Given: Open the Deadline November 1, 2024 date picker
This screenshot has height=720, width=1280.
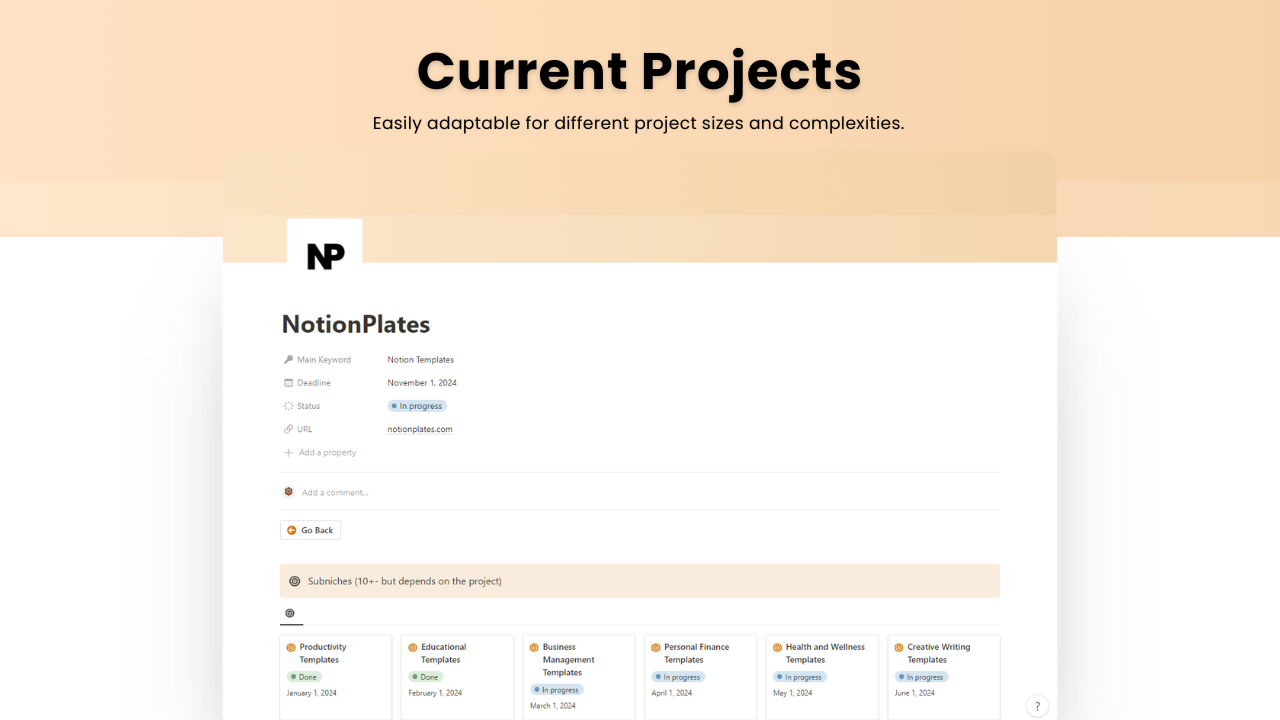Looking at the screenshot, I should [422, 383].
